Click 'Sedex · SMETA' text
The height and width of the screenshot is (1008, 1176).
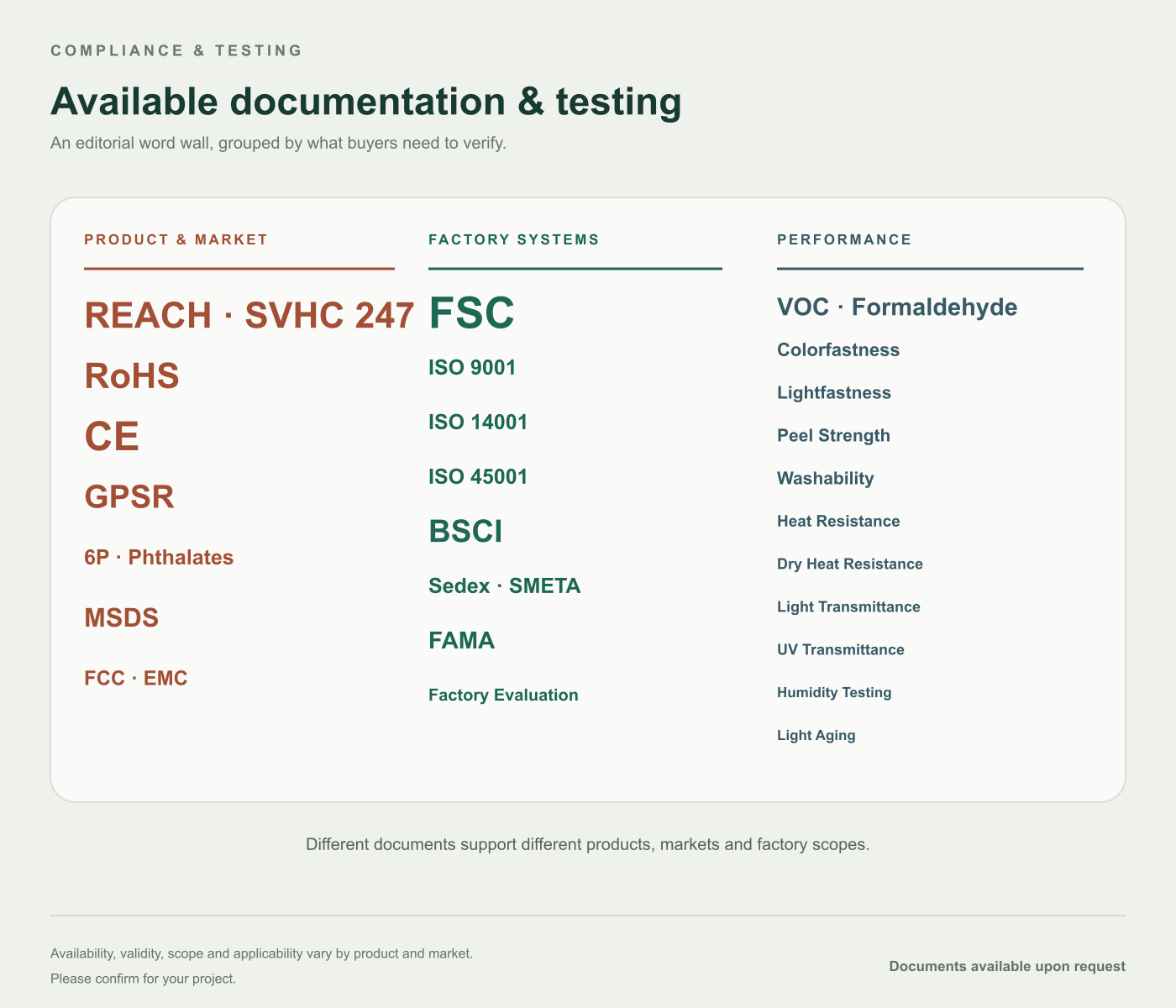pos(505,585)
